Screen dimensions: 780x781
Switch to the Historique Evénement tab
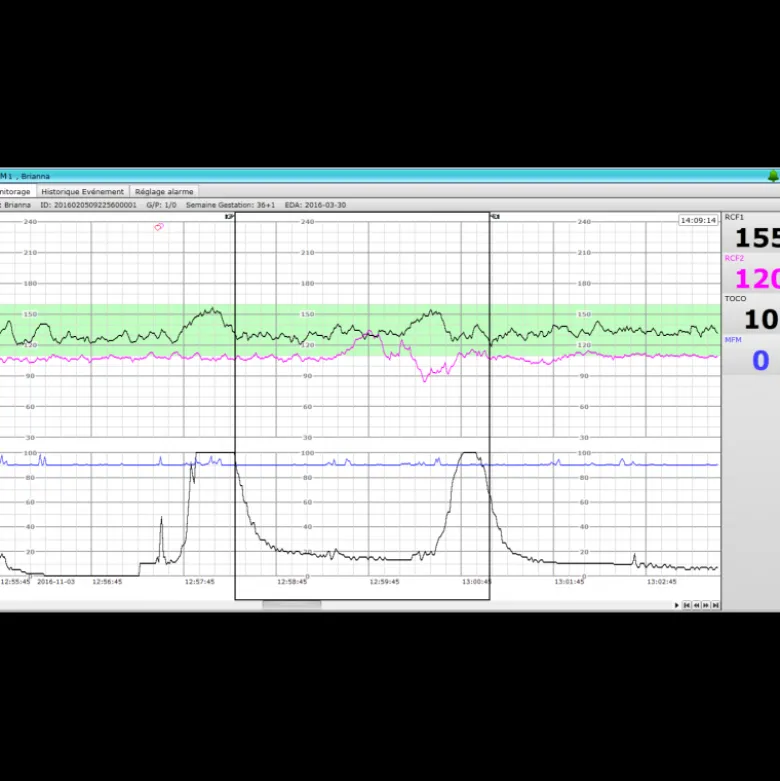click(83, 191)
